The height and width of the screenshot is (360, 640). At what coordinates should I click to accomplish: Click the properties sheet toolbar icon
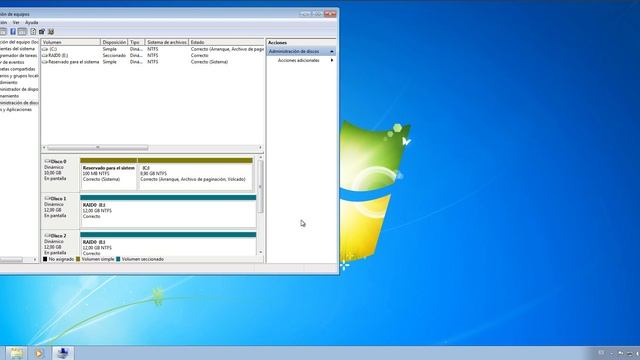tap(33, 31)
